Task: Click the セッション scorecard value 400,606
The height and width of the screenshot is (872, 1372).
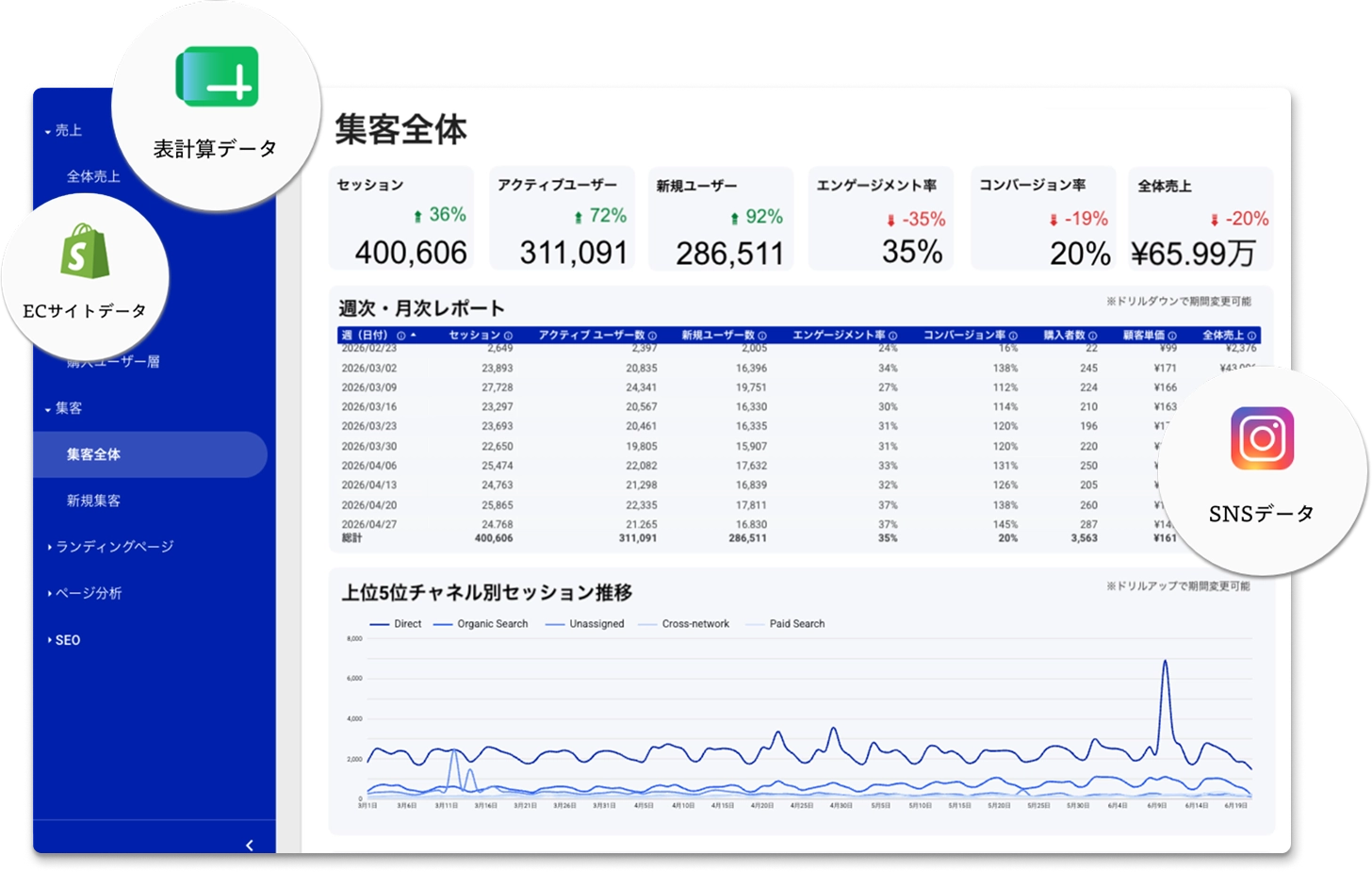Action: (x=411, y=253)
